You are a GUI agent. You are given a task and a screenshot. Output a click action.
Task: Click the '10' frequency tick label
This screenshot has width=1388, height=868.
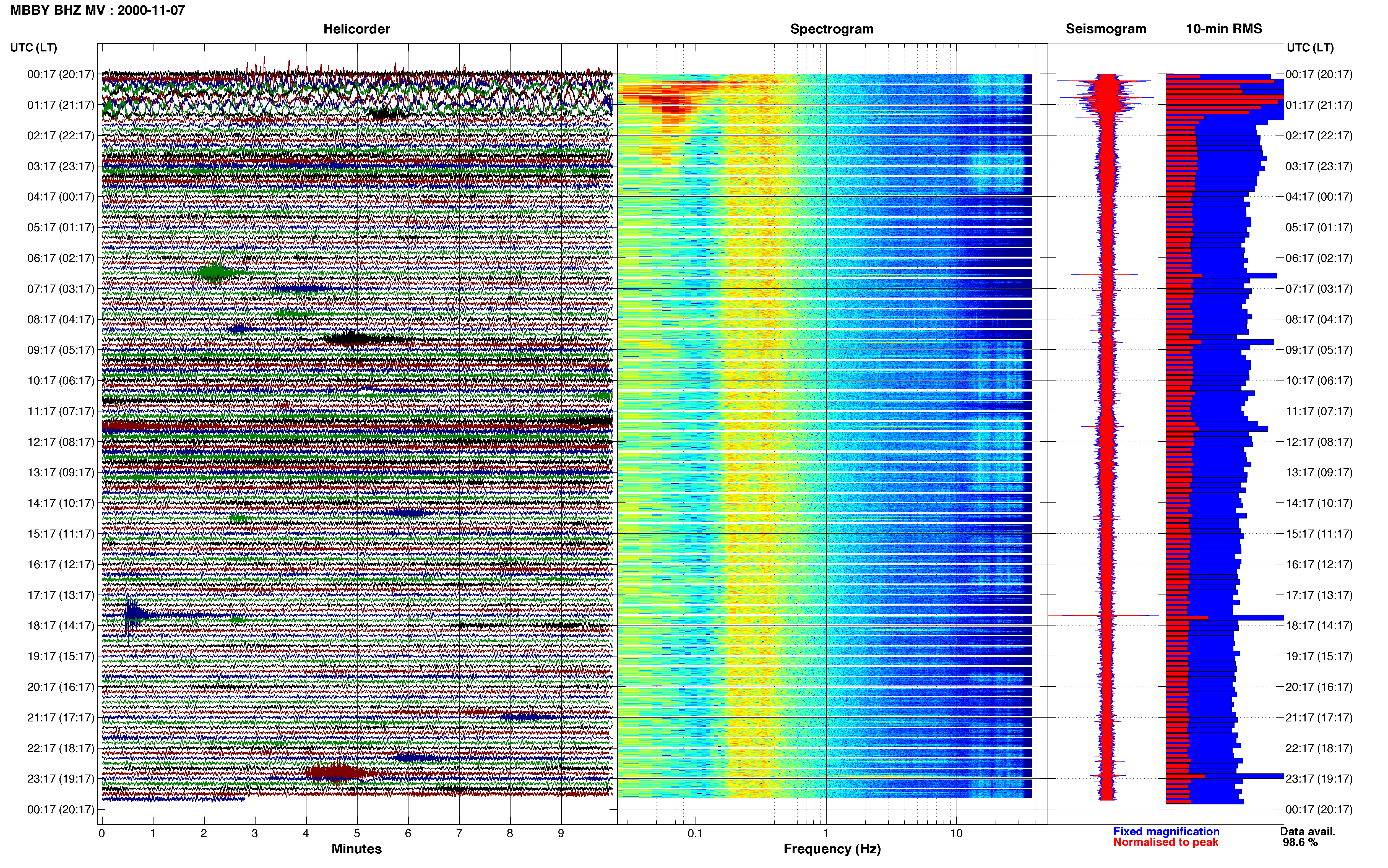956,833
